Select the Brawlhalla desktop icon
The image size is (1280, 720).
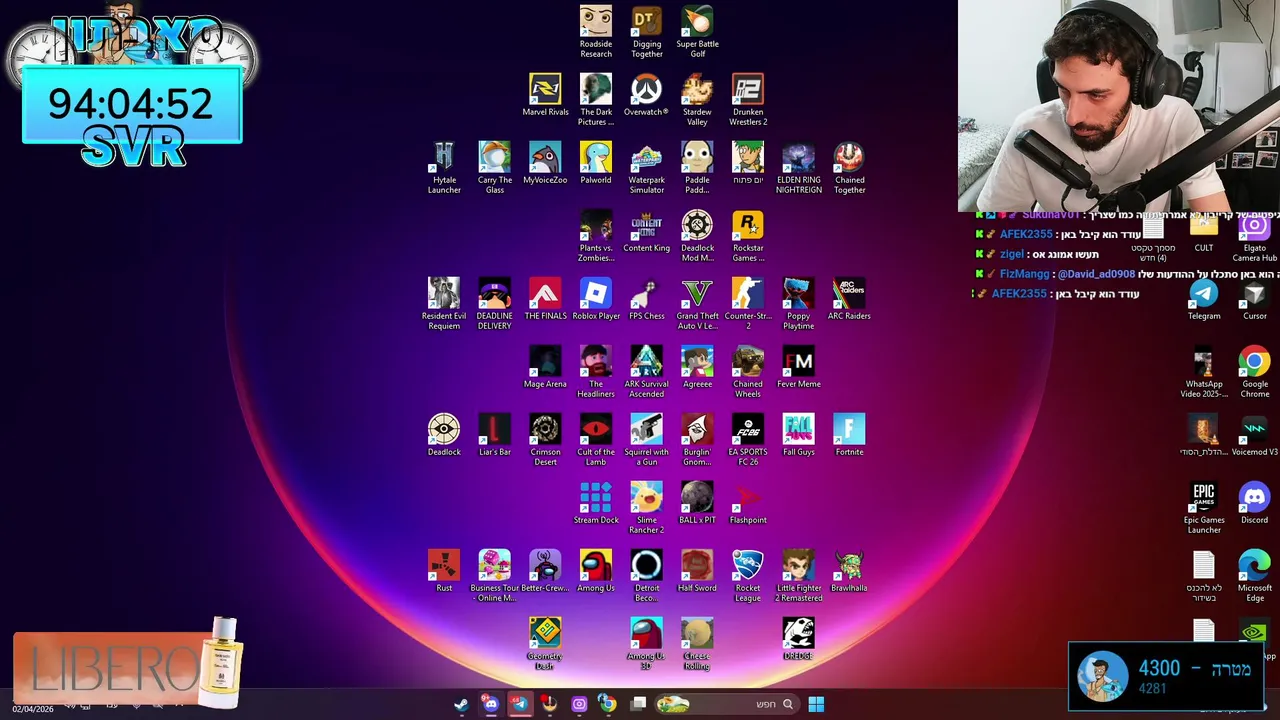[850, 571]
